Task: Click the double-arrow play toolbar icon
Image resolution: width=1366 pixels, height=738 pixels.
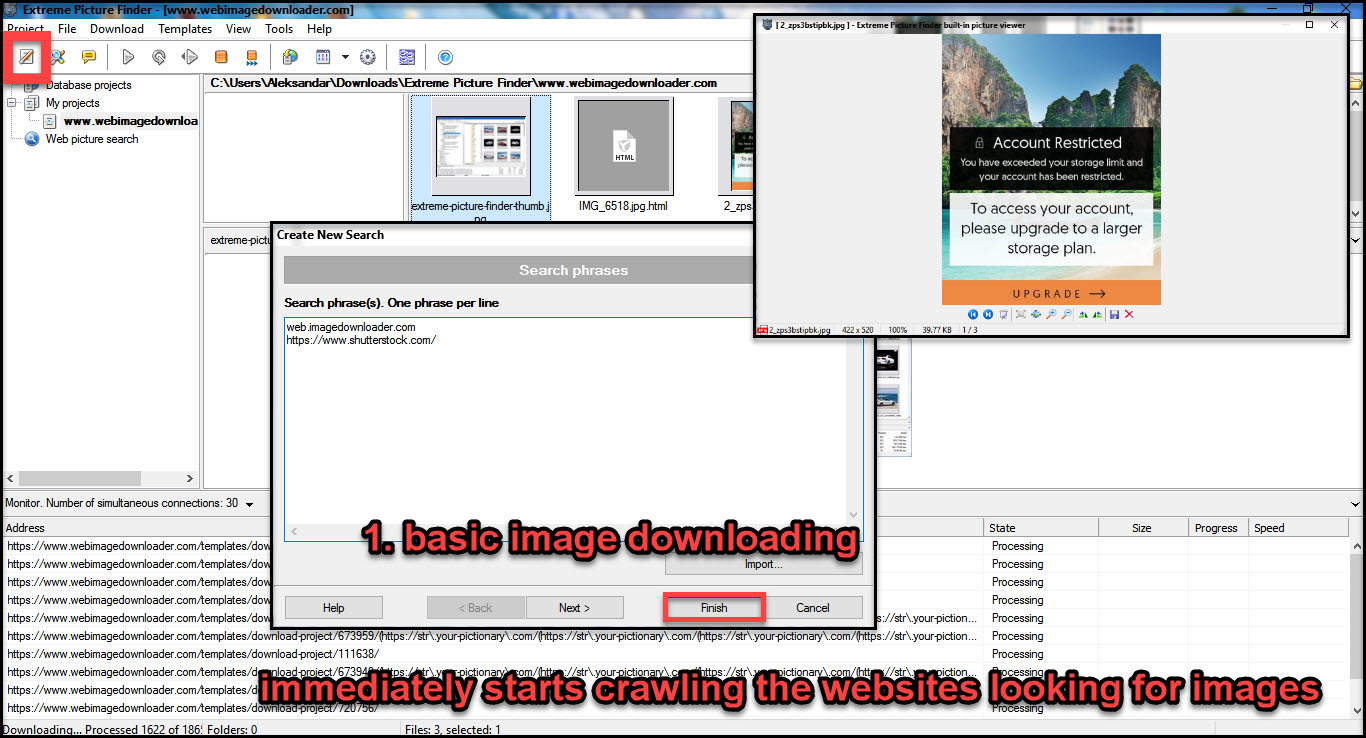Action: coord(190,57)
